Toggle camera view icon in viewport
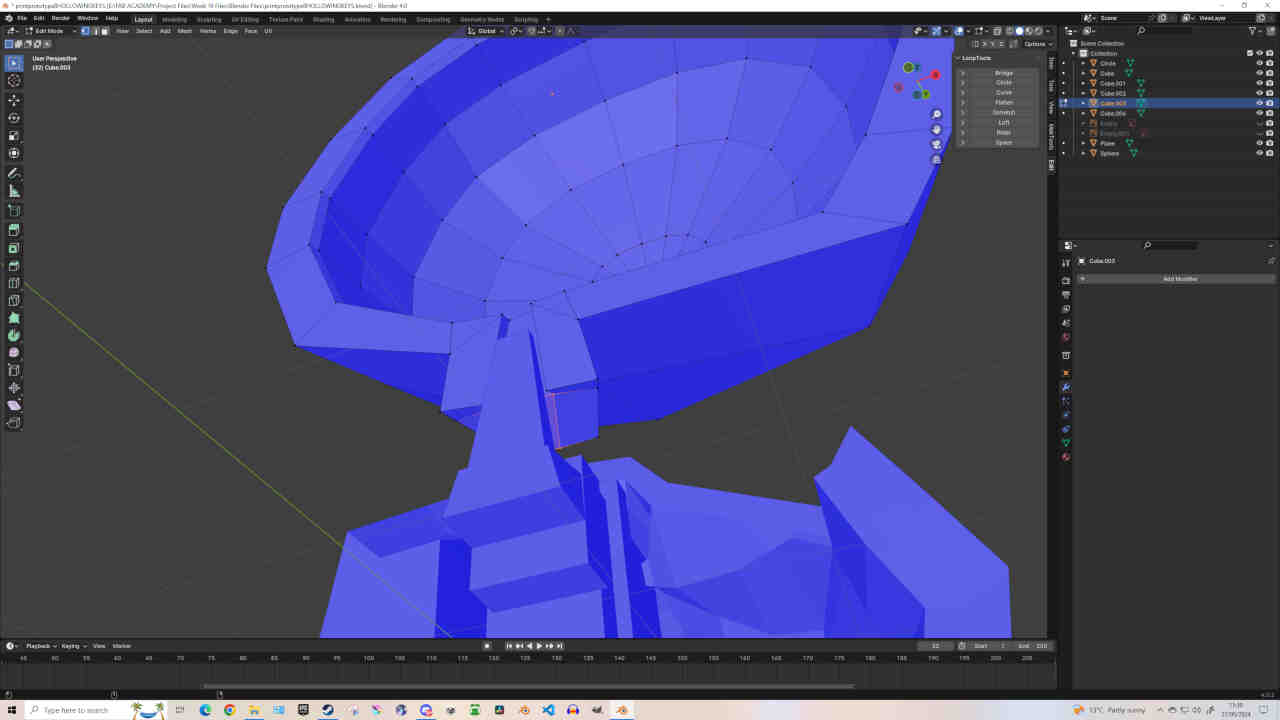Image resolution: width=1280 pixels, height=720 pixels. (937, 144)
